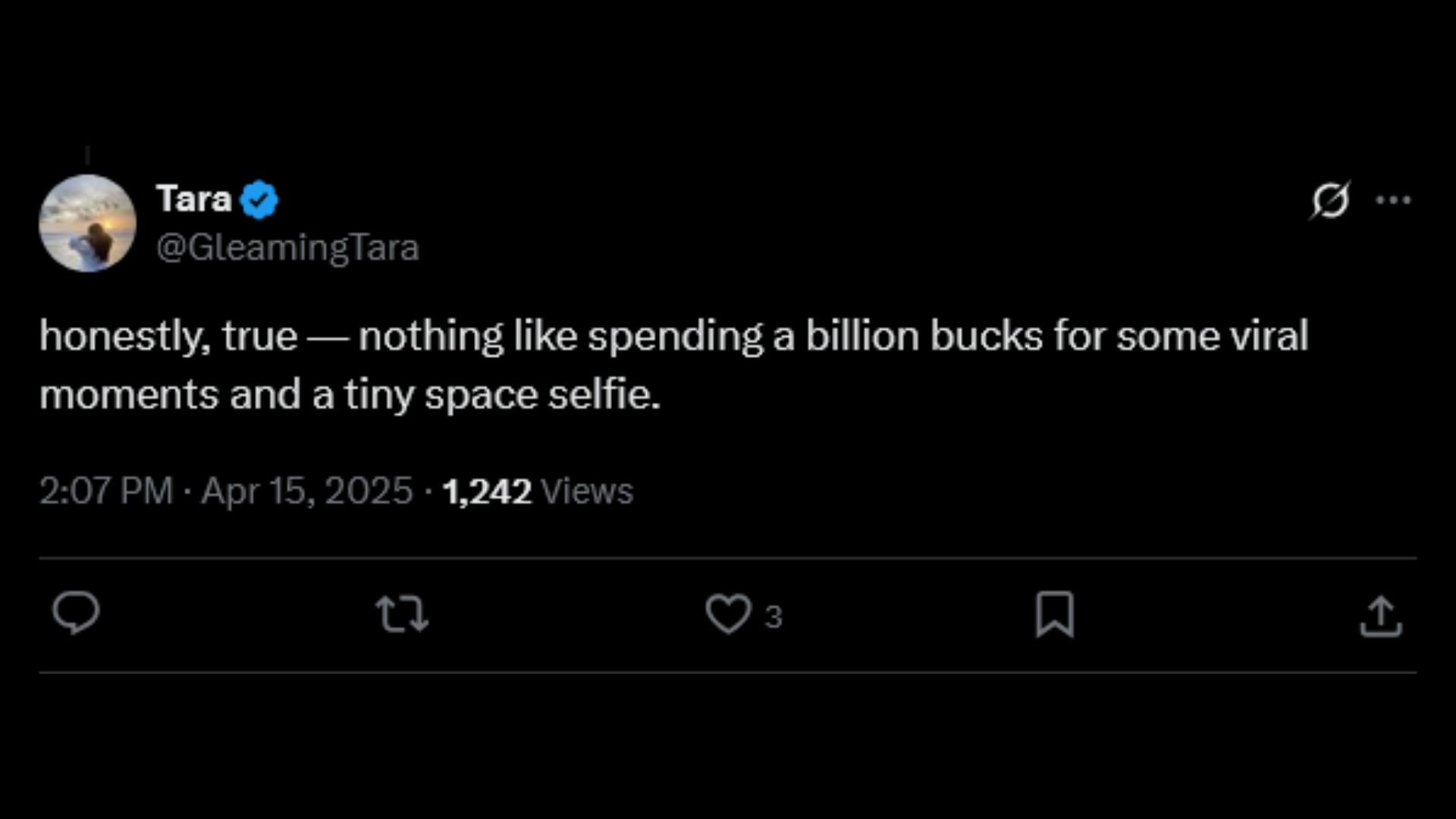Click the like count number 3
This screenshot has height=819, width=1456.
[773, 617]
